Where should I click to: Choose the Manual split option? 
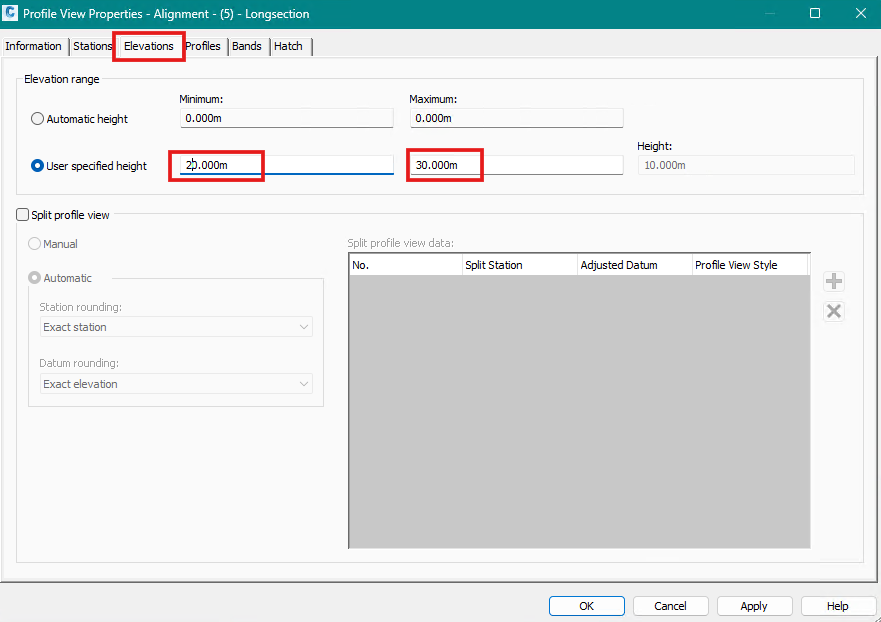(x=35, y=243)
